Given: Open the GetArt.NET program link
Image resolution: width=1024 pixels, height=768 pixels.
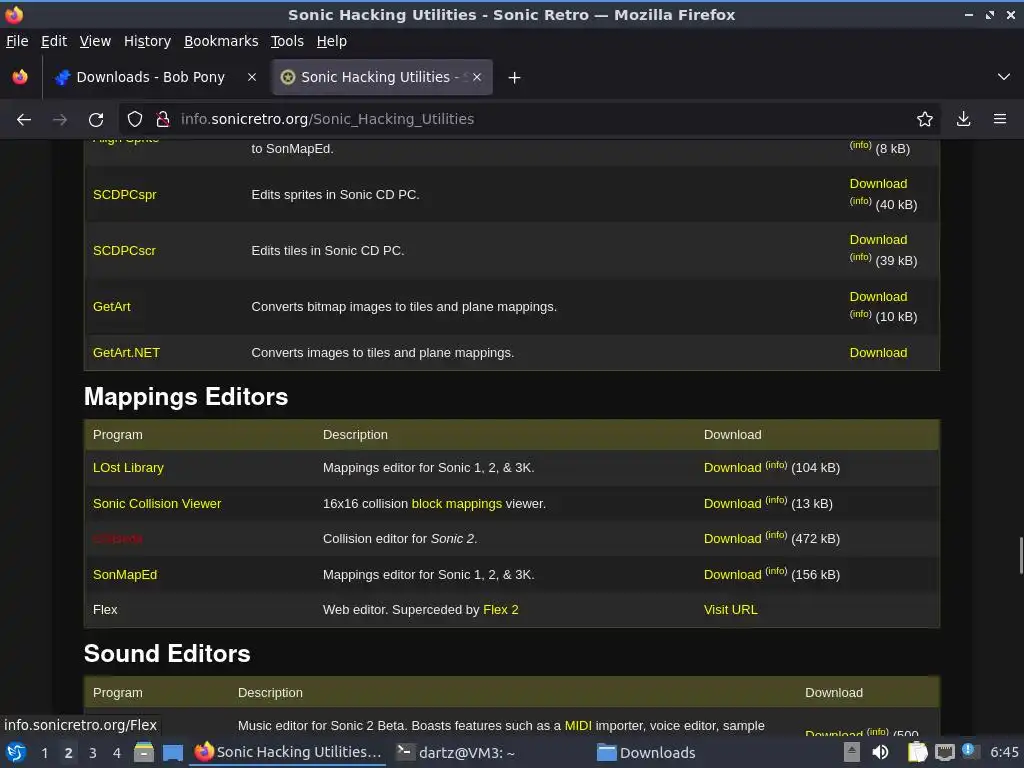Looking at the screenshot, I should [x=126, y=353].
